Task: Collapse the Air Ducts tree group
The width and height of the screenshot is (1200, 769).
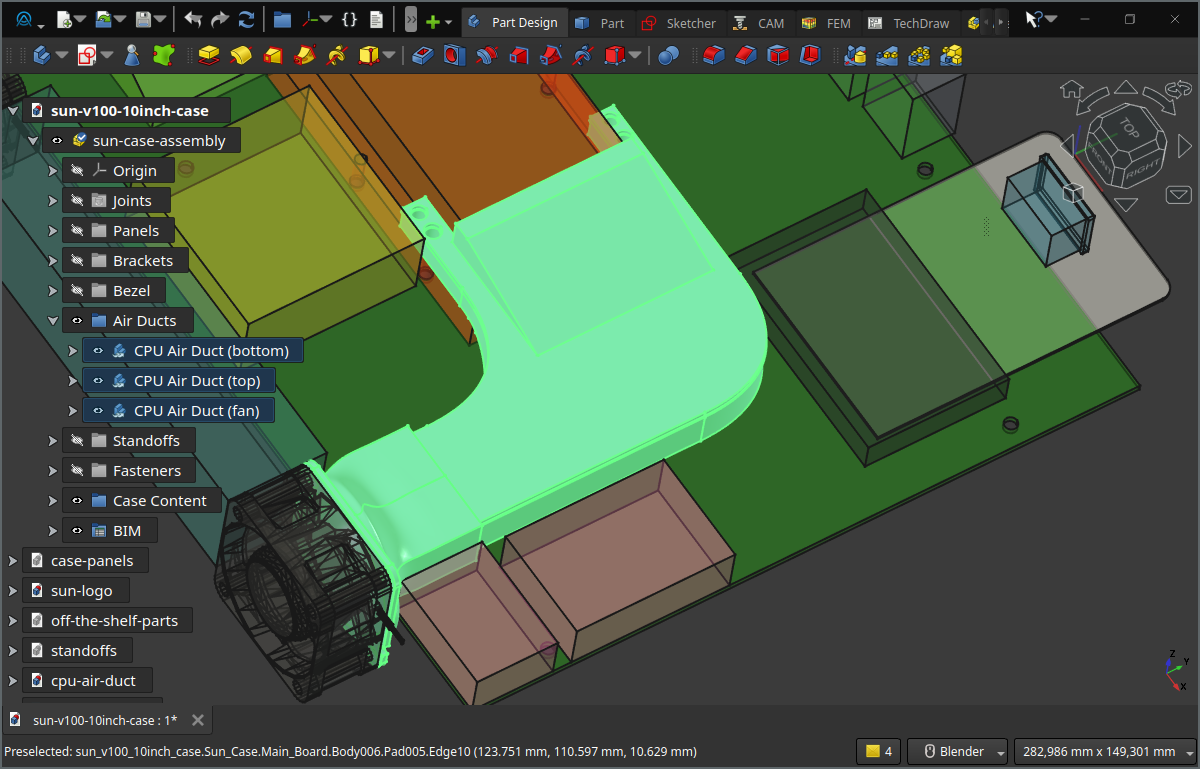Action: point(53,321)
